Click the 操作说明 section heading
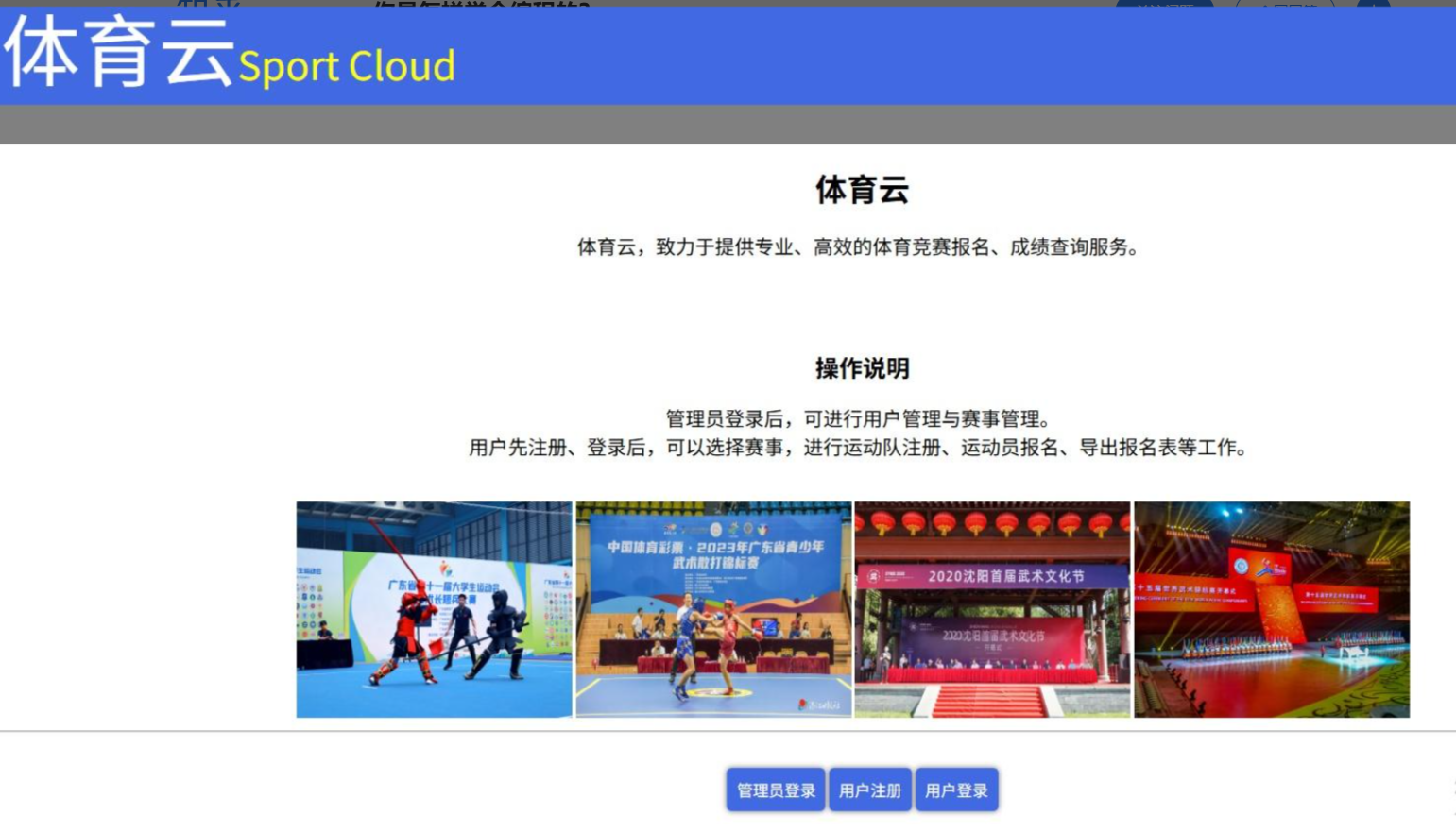The height and width of the screenshot is (832, 1456). tap(862, 368)
